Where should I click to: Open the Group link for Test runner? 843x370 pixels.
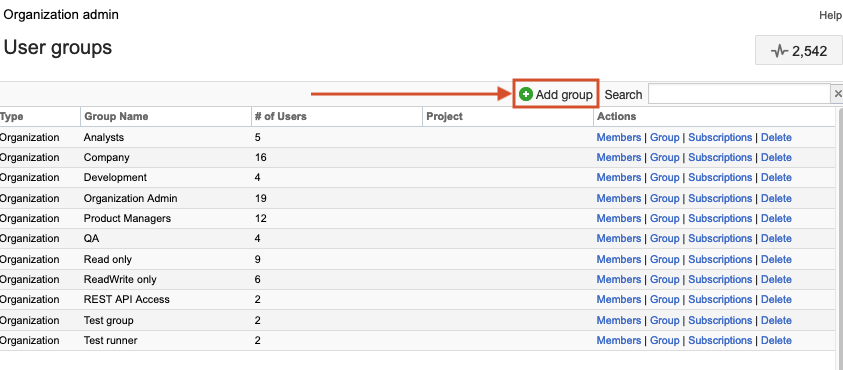click(665, 340)
